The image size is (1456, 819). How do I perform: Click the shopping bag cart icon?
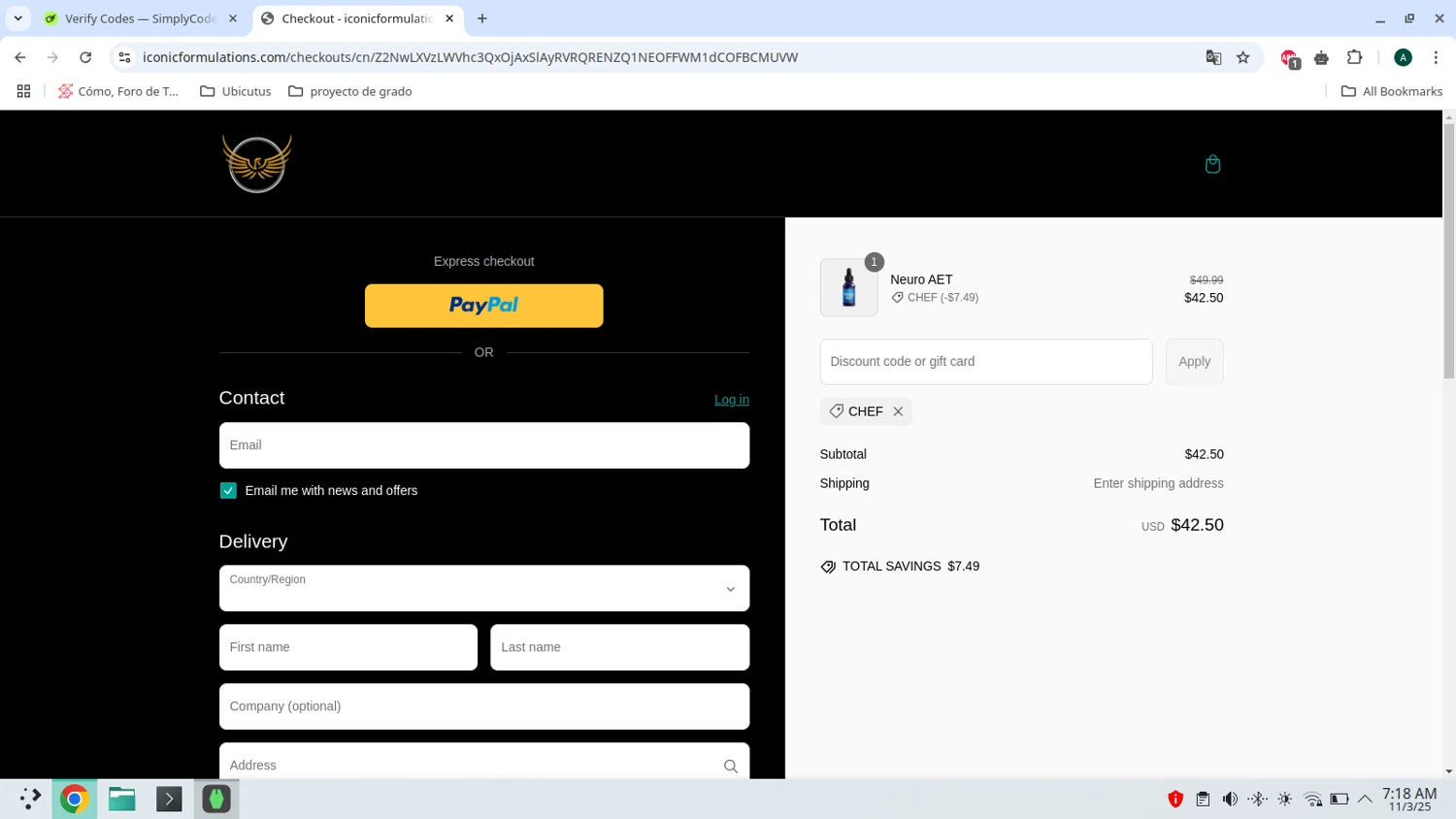click(x=1212, y=164)
